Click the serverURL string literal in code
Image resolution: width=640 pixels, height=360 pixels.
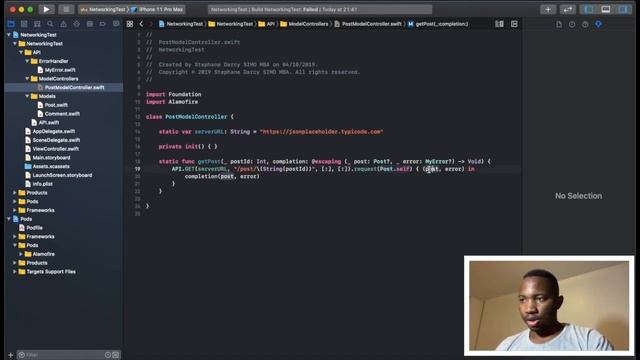[x=321, y=132]
